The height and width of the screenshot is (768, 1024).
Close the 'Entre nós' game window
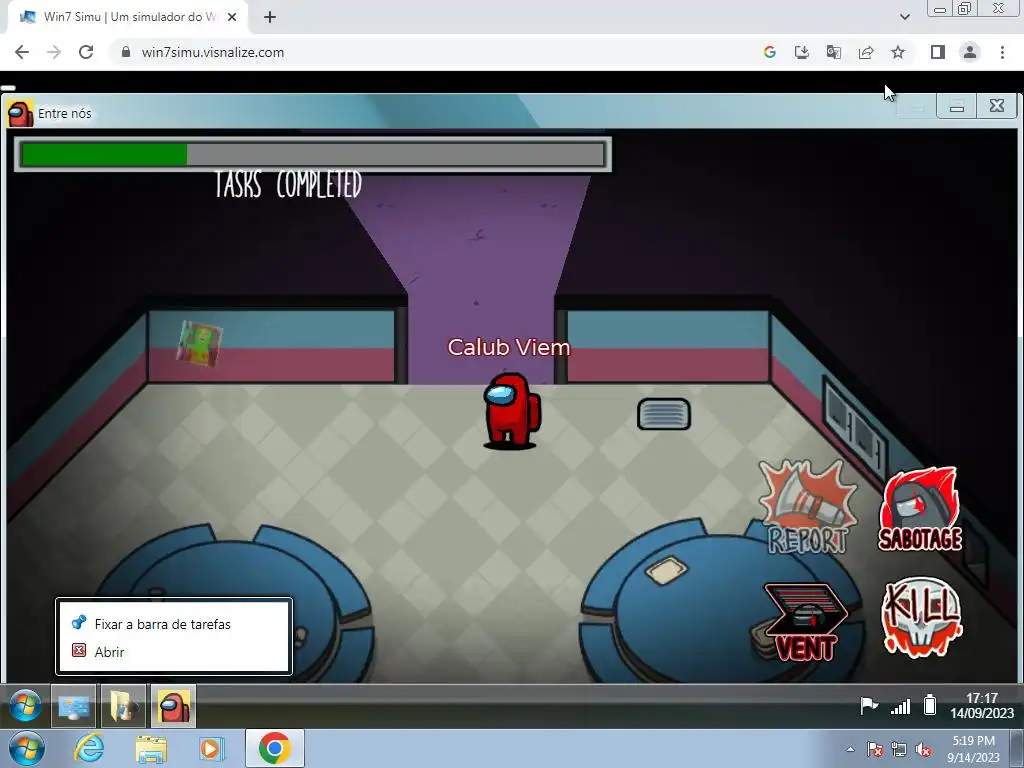997,106
